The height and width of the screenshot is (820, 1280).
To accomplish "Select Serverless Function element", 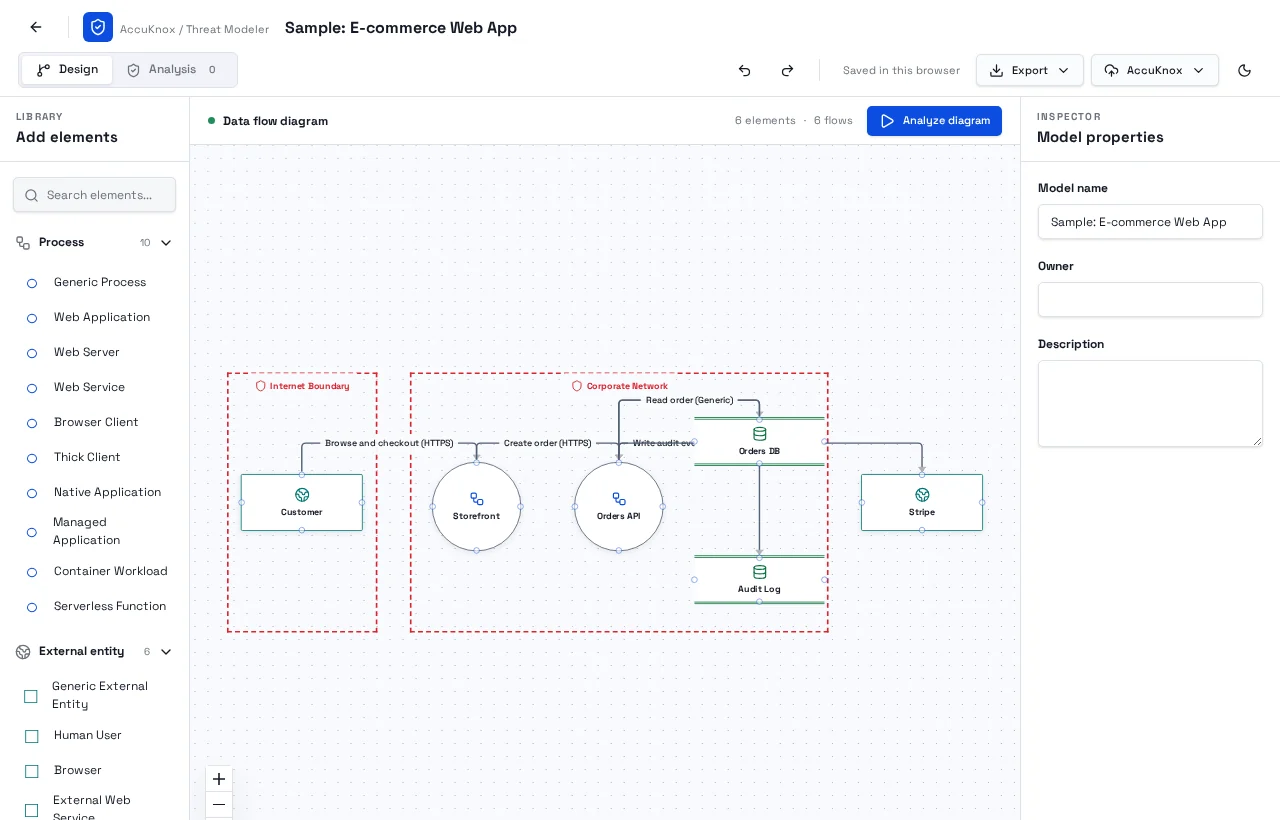I will click(95, 607).
